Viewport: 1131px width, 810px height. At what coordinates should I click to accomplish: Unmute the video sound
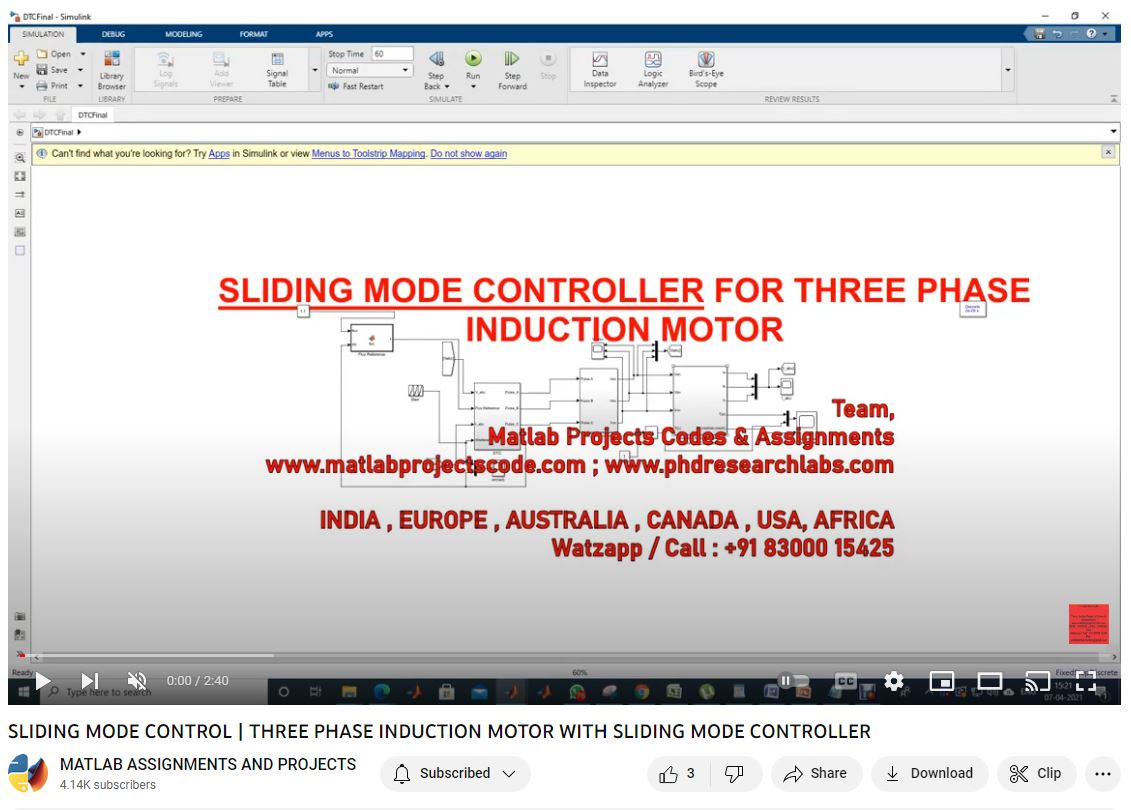pyautogui.click(x=137, y=681)
